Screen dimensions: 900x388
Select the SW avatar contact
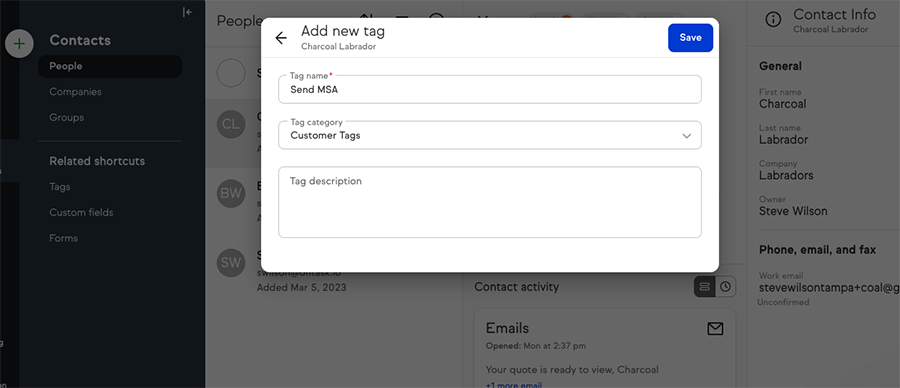[231, 263]
